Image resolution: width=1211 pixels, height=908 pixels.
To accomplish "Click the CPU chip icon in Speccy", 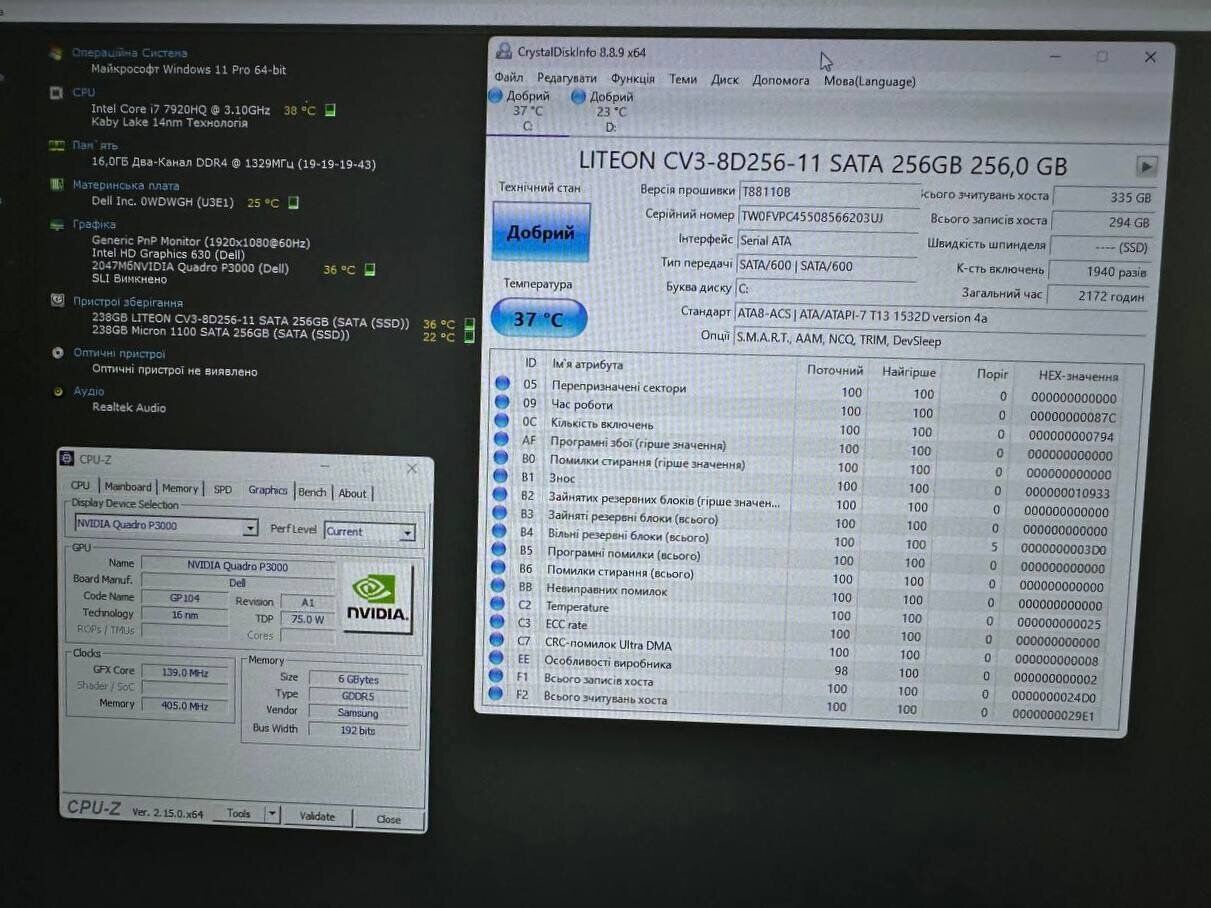I will 57,92.
